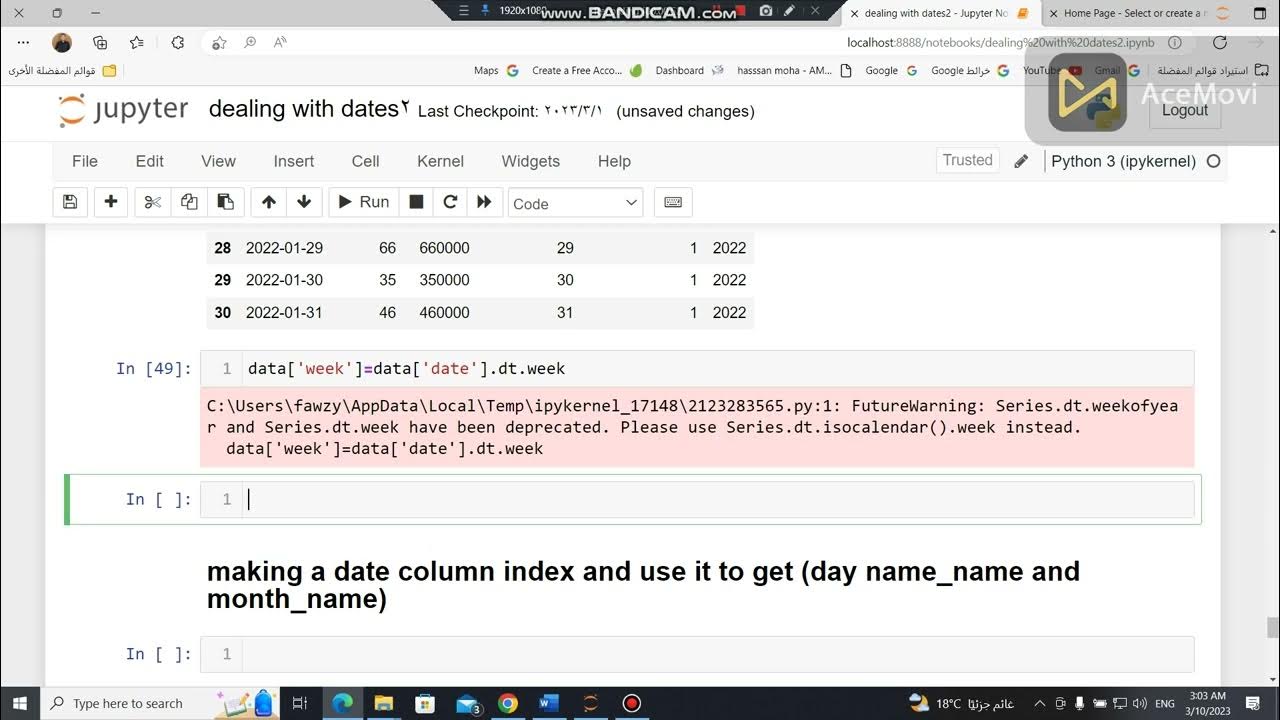Move the selected cell down arrow
Screen dimensions: 1280x720
[304, 202]
